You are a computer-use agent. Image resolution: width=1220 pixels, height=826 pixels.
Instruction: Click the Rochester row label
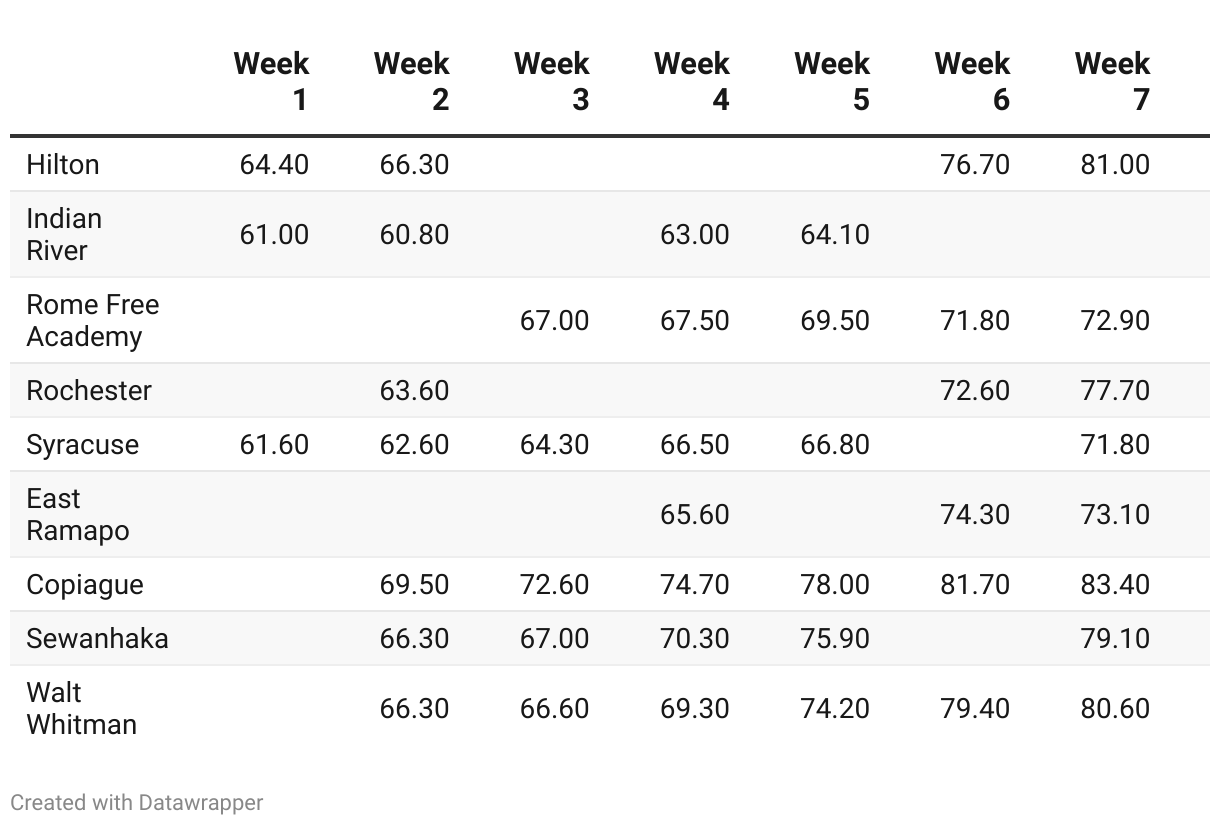tap(89, 391)
